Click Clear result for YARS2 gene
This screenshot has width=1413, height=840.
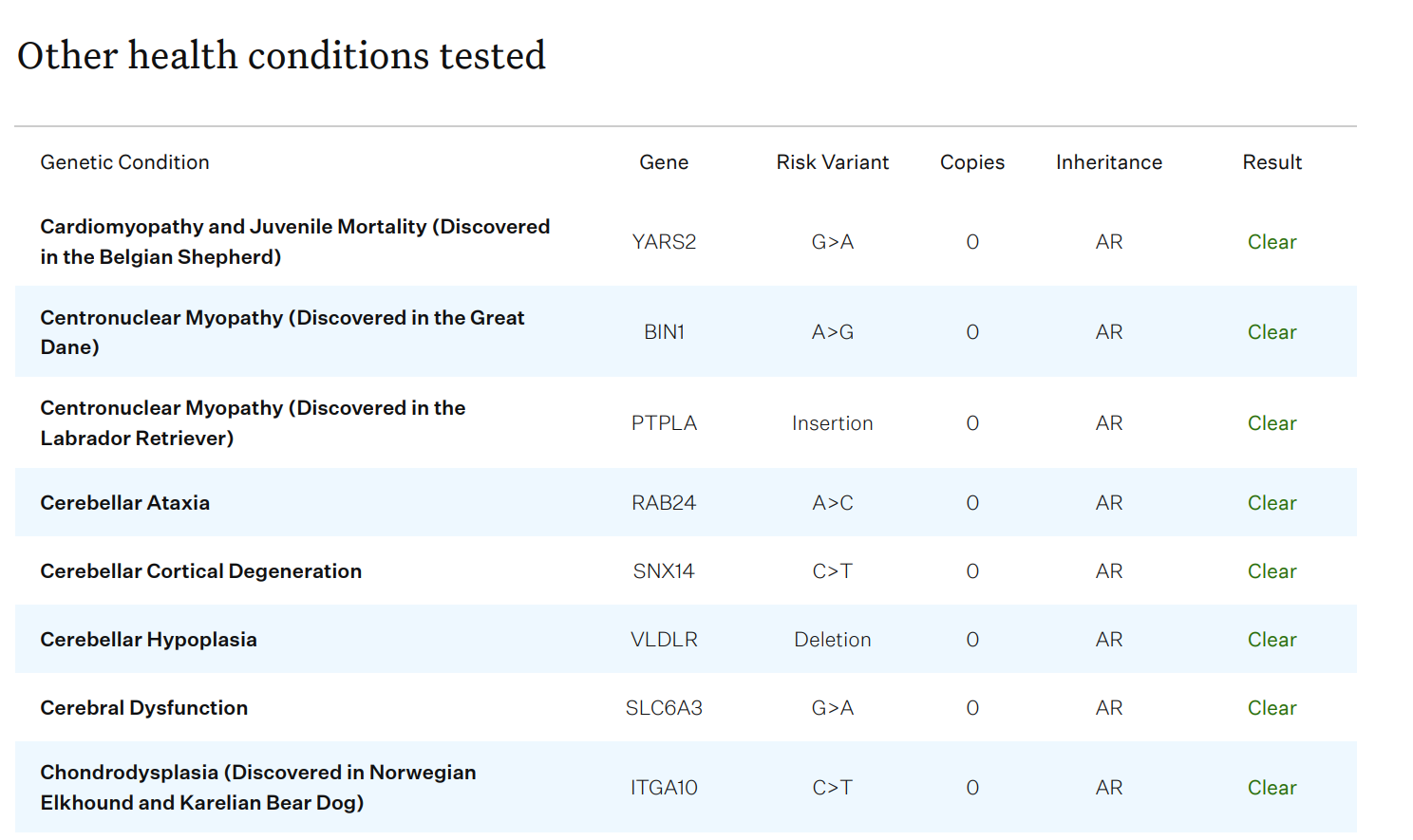(x=1272, y=242)
